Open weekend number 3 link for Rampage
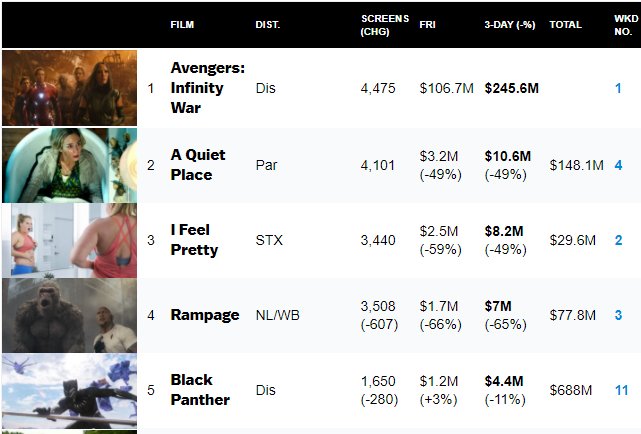The image size is (641, 434). [618, 315]
